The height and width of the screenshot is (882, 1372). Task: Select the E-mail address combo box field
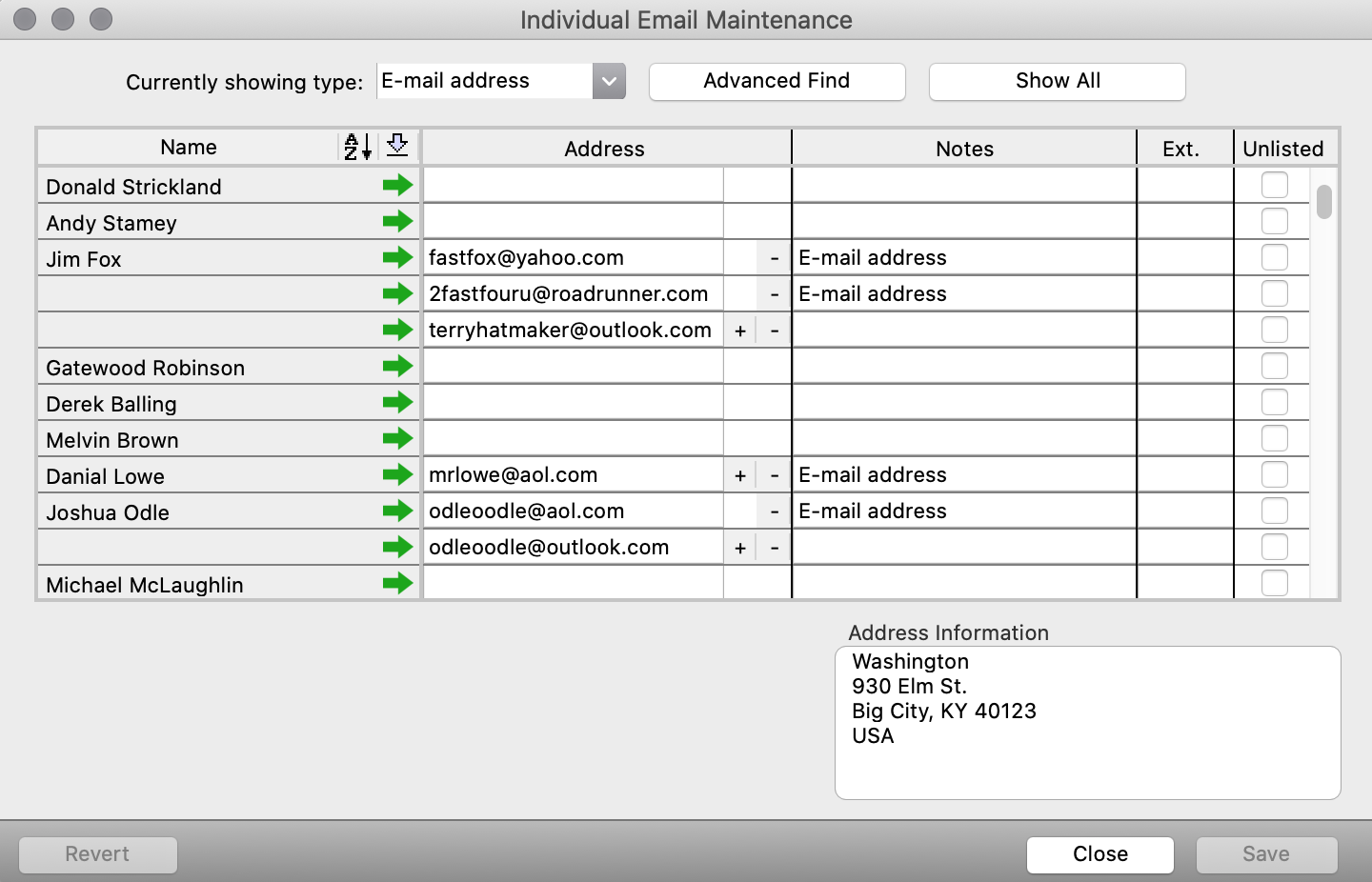(x=481, y=81)
